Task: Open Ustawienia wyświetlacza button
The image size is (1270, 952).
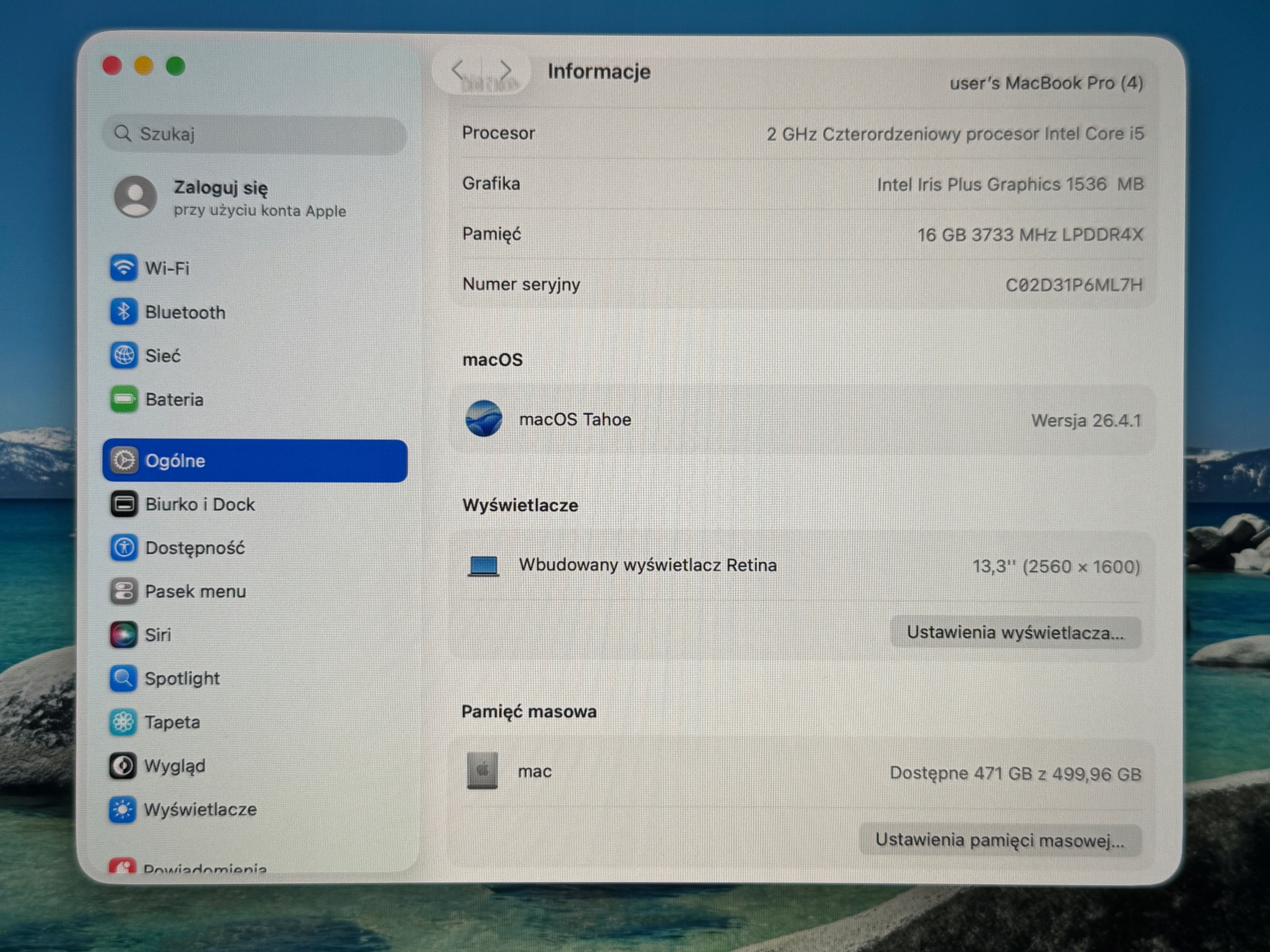Action: pos(1015,632)
